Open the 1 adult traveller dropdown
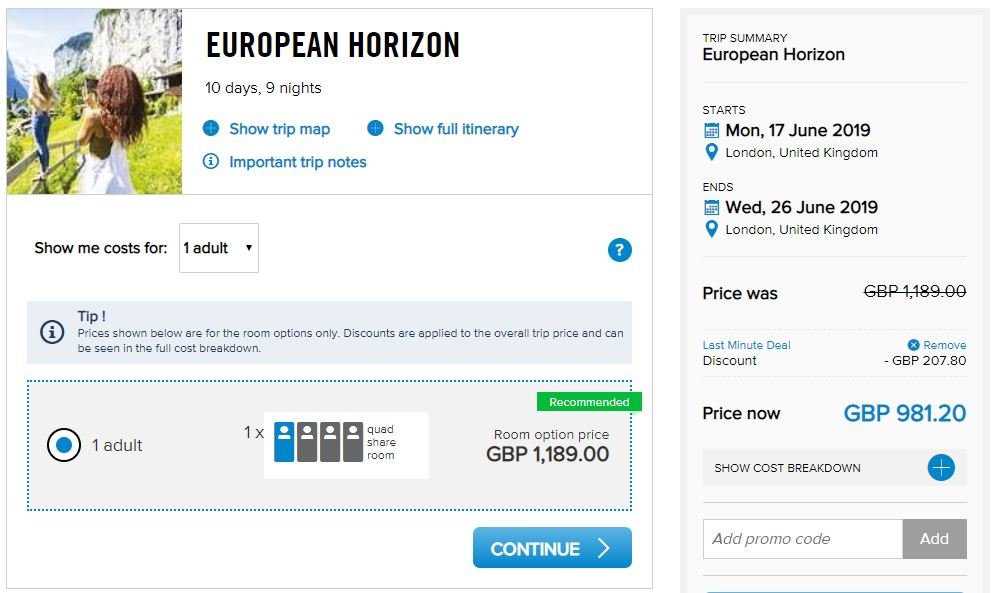Viewport: 995px width, 593px height. (219, 248)
